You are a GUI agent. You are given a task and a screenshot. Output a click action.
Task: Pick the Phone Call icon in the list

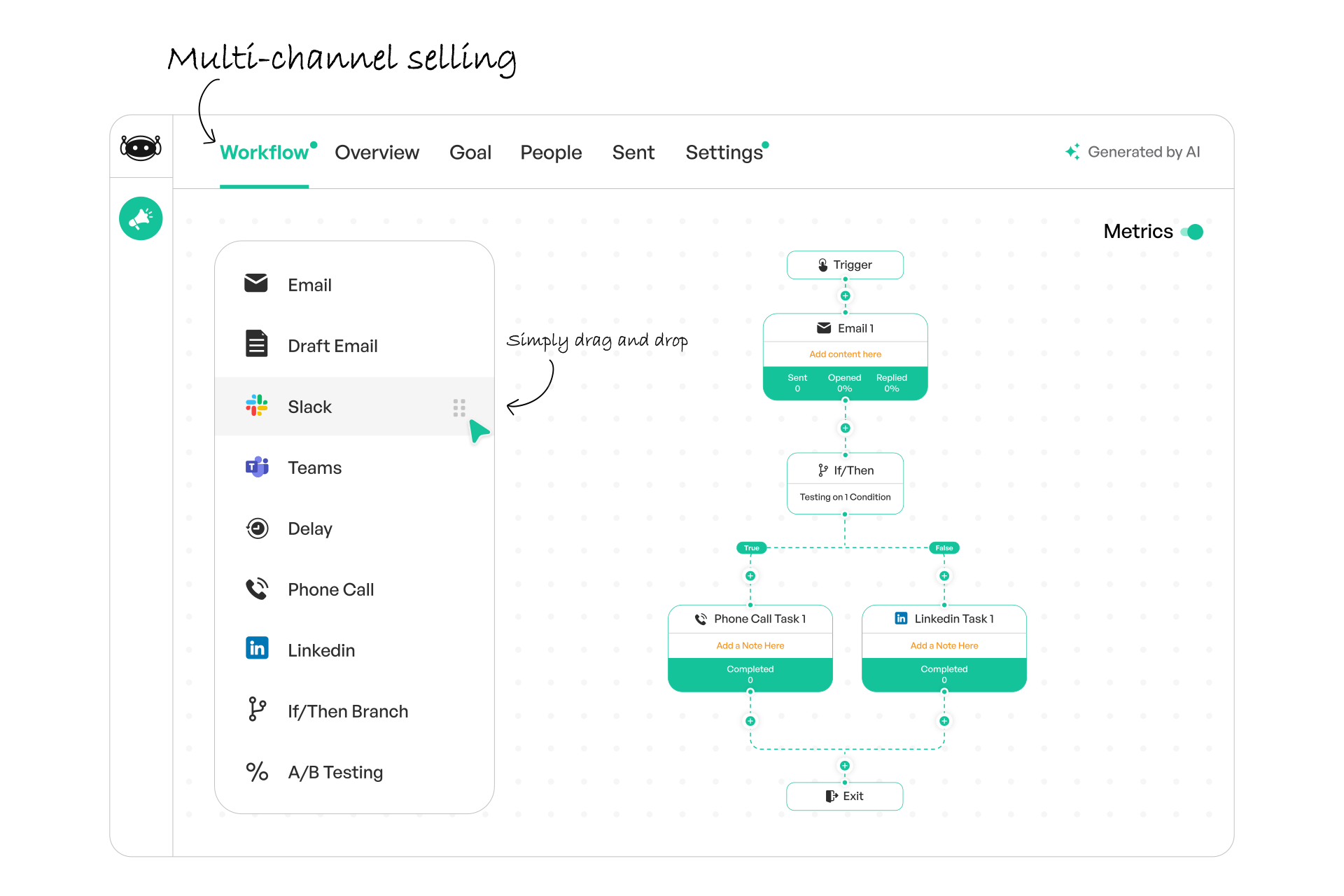(x=257, y=589)
